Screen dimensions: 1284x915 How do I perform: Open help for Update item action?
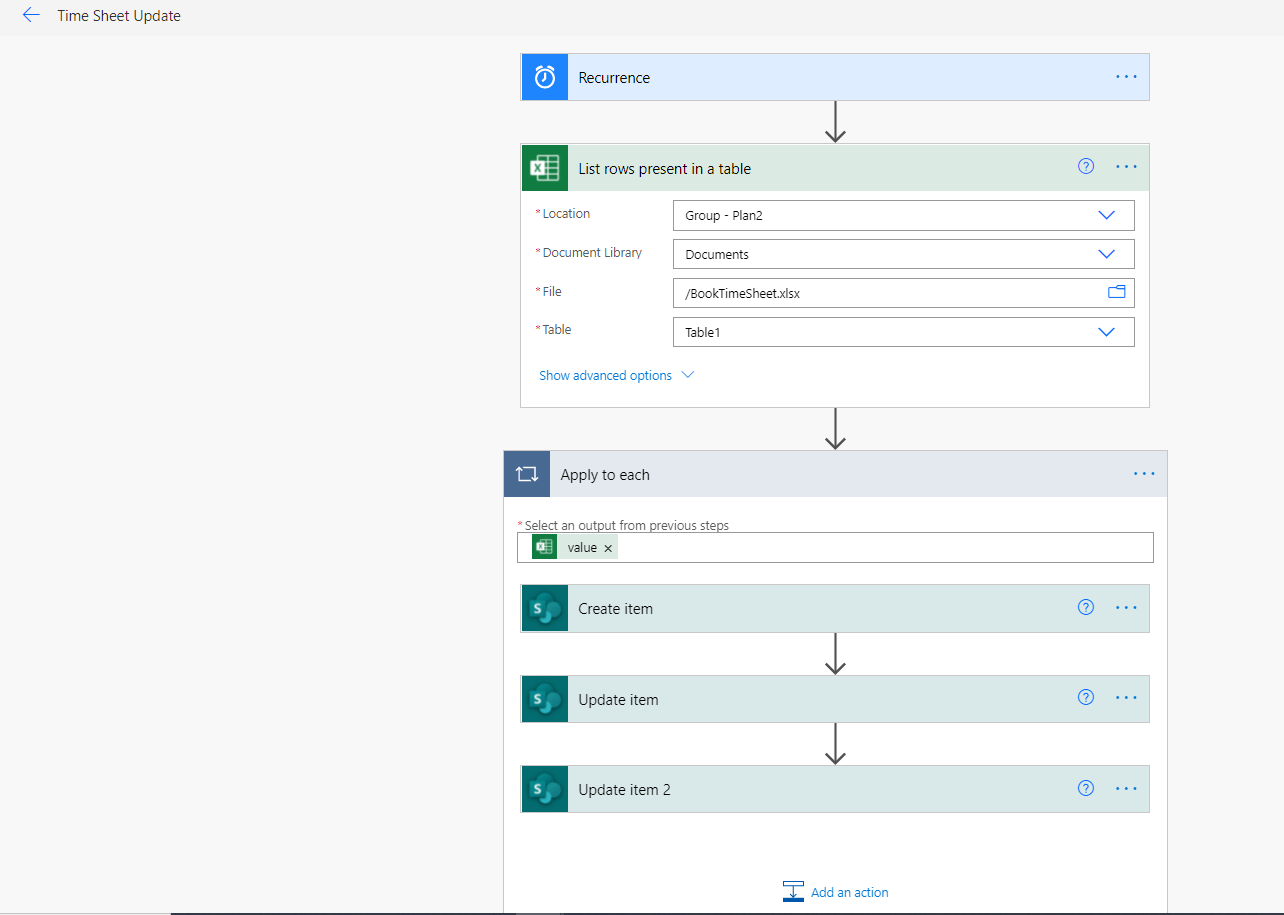point(1086,698)
